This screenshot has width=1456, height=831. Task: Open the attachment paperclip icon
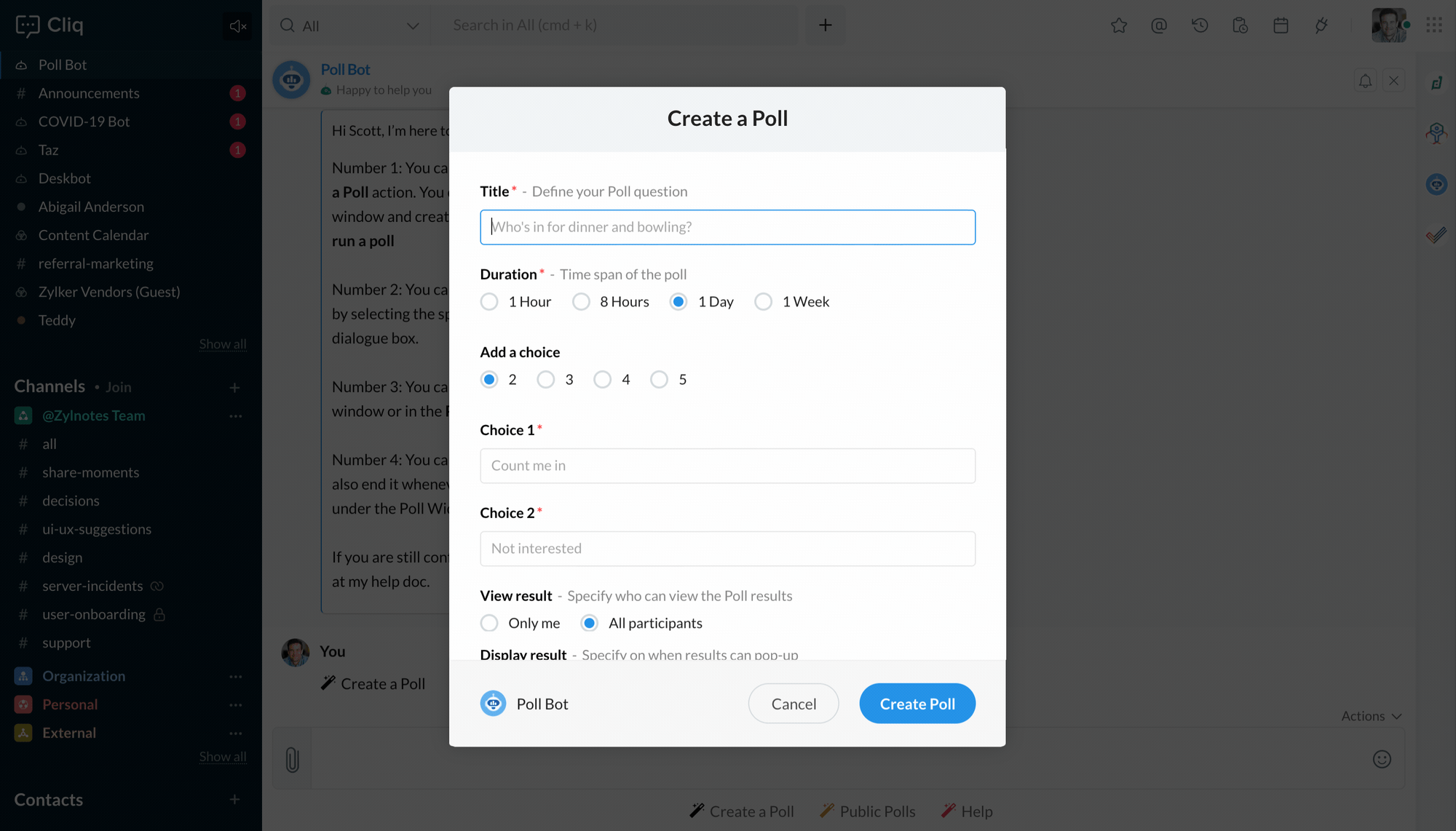click(292, 760)
